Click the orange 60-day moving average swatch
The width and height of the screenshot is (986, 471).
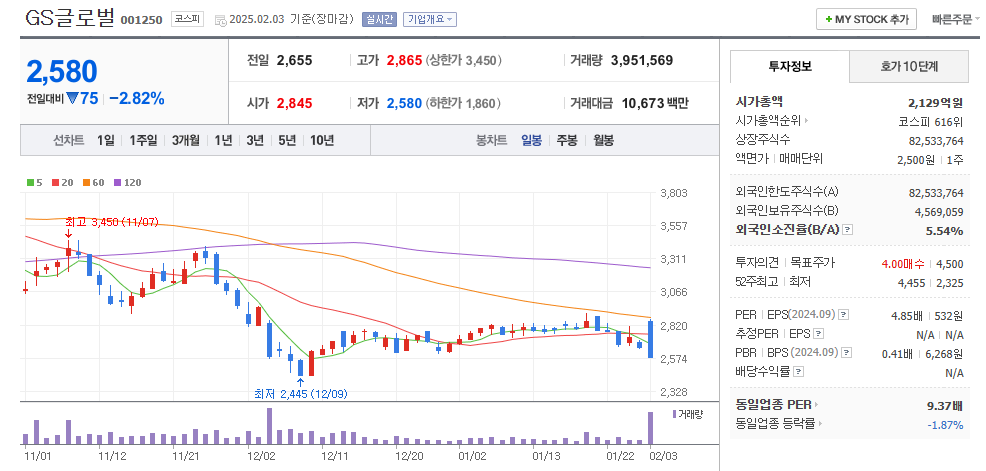point(86,183)
